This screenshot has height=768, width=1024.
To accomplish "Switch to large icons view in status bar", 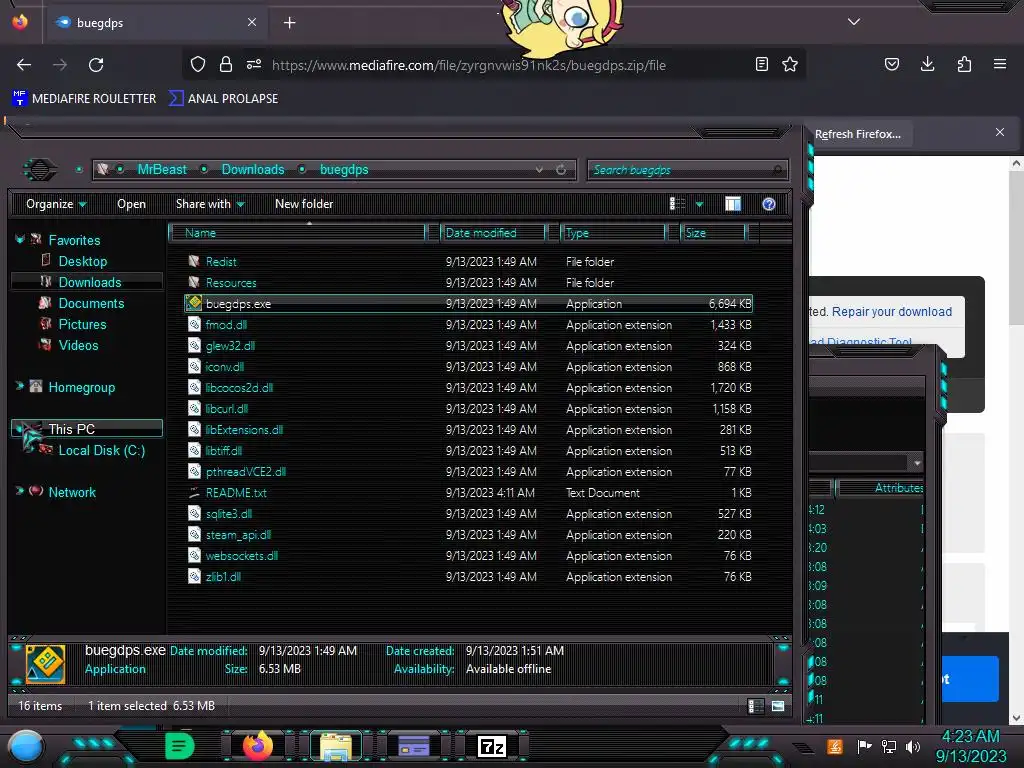I will tap(778, 706).
